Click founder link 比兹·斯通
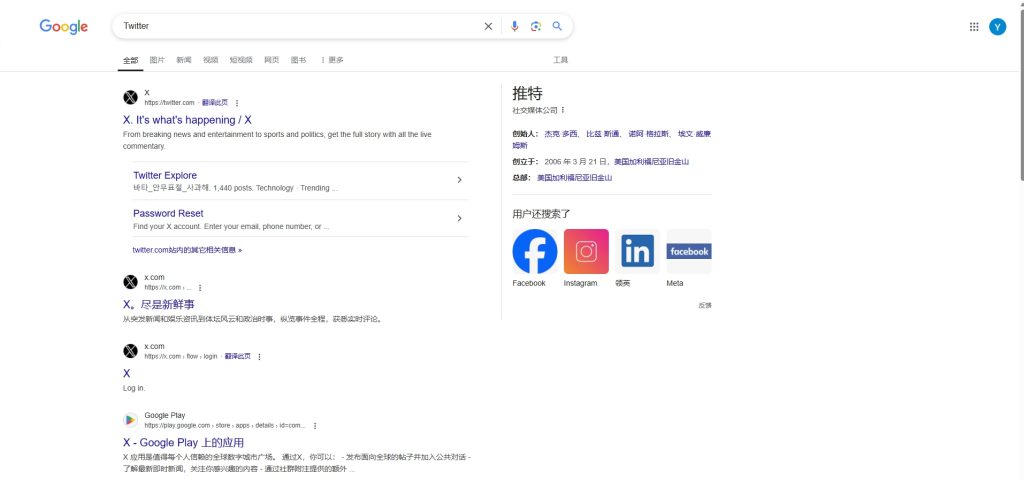The height and width of the screenshot is (480, 1024). coord(603,134)
